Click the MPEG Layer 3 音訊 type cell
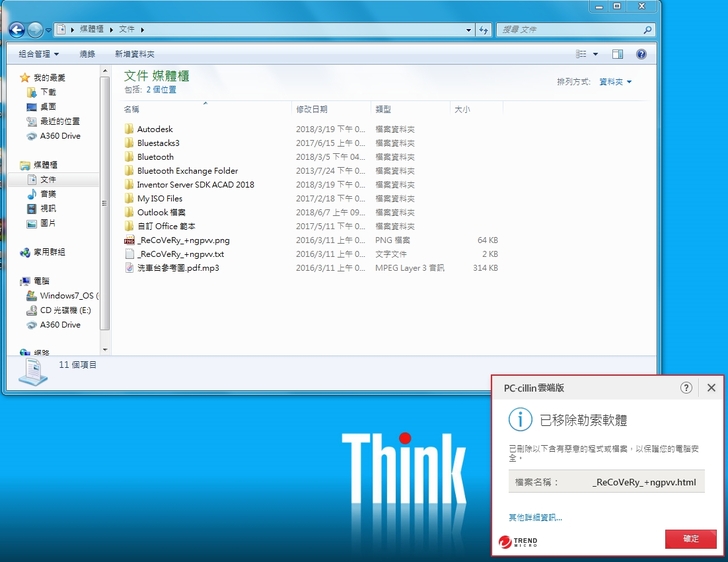Image resolution: width=728 pixels, height=562 pixels. 410,268
